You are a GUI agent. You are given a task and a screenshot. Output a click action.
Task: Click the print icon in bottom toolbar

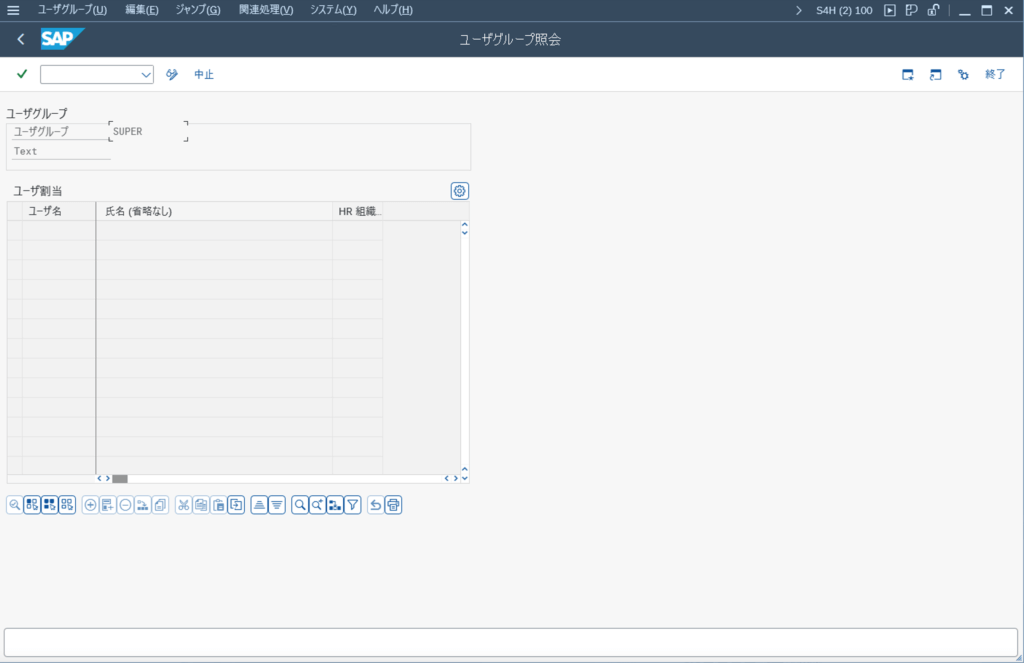click(393, 505)
